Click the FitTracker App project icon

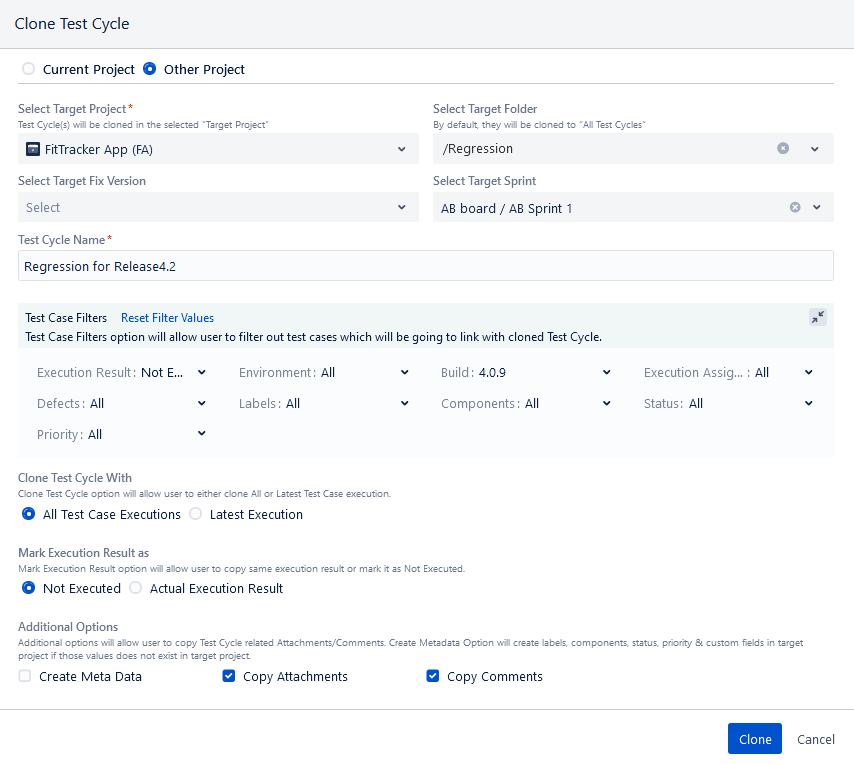(33, 149)
